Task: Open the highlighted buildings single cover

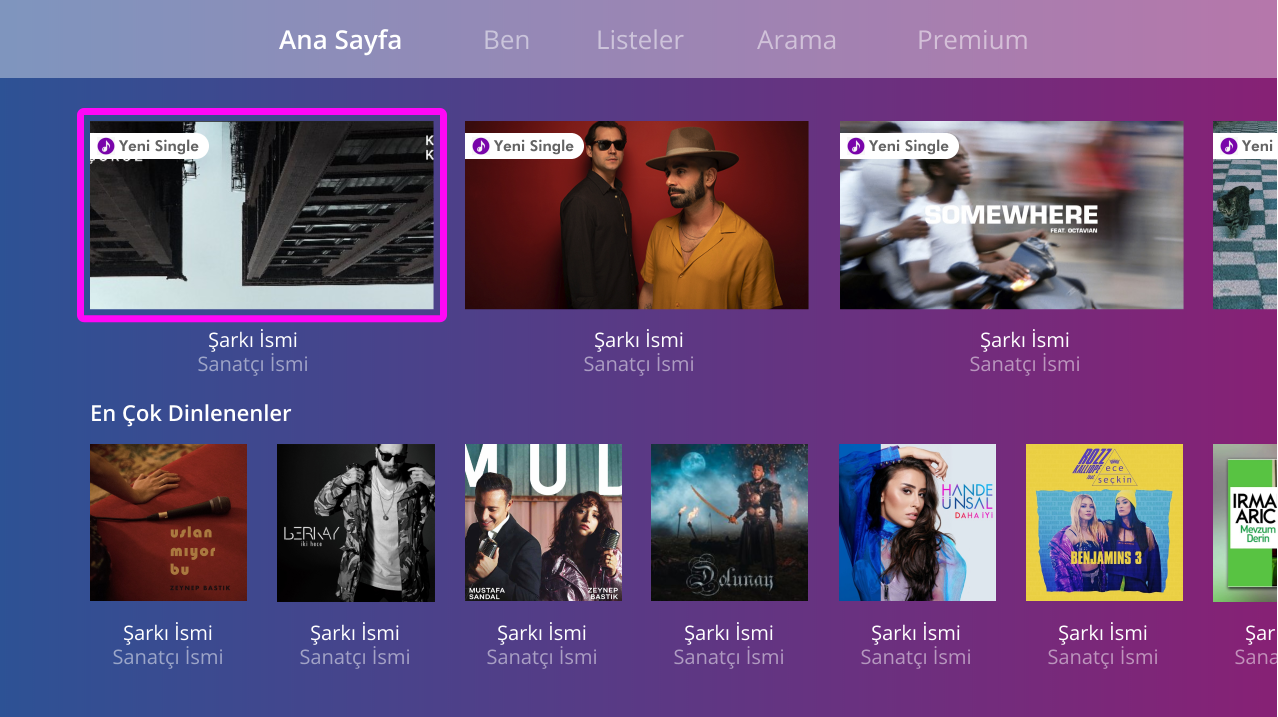Action: pos(262,215)
